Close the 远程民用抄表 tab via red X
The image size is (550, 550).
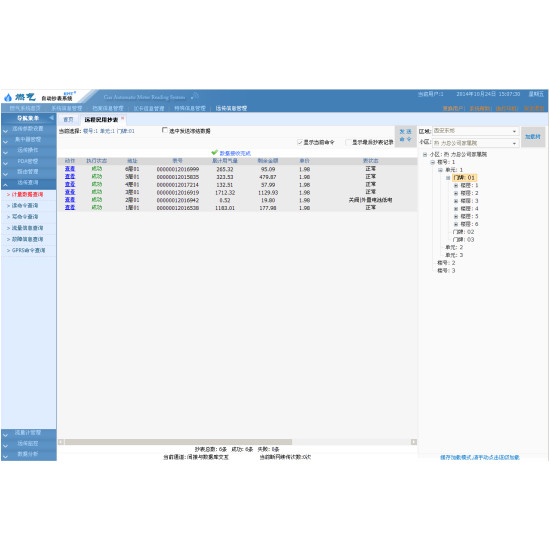(122, 119)
